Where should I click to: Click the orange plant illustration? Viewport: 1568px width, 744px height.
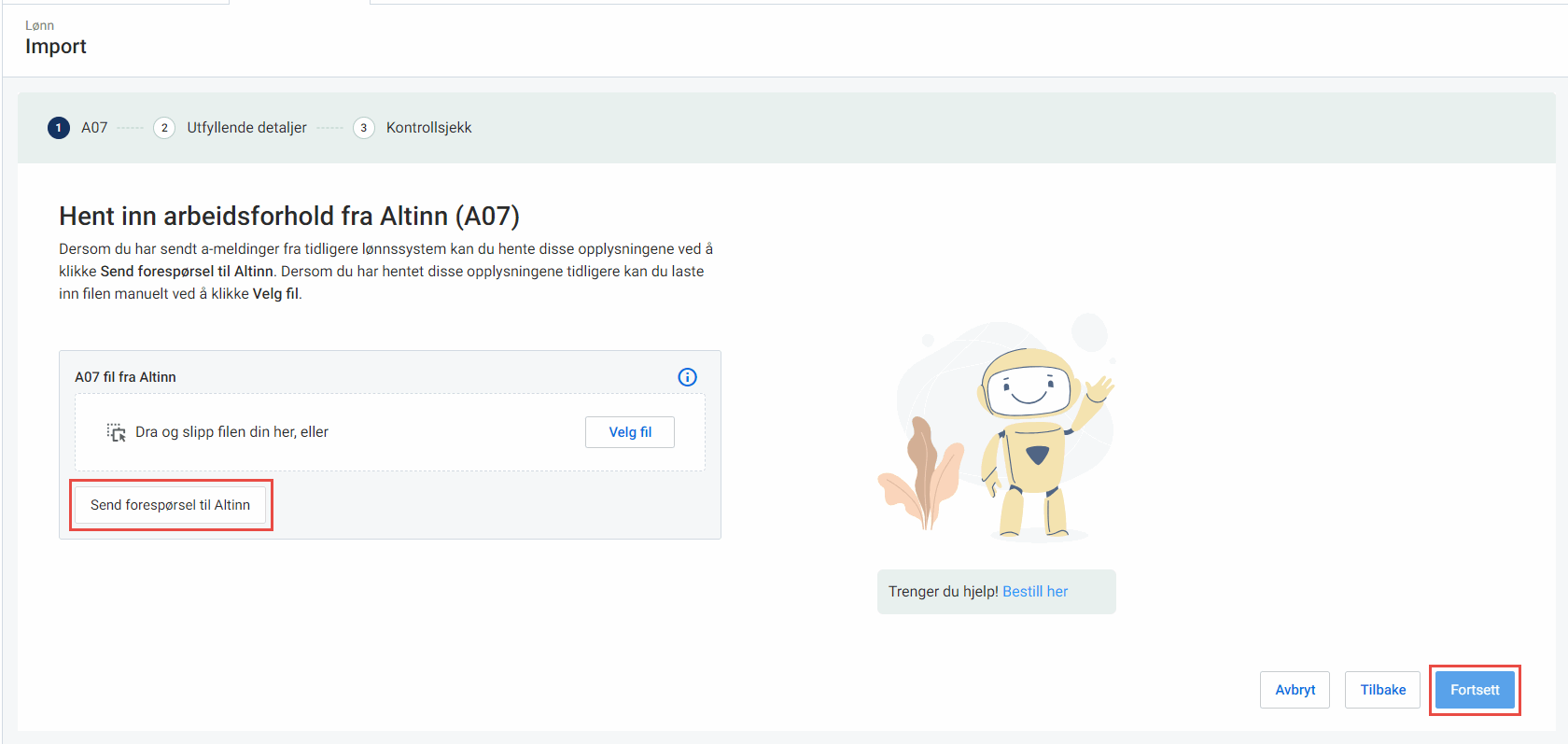point(919,476)
